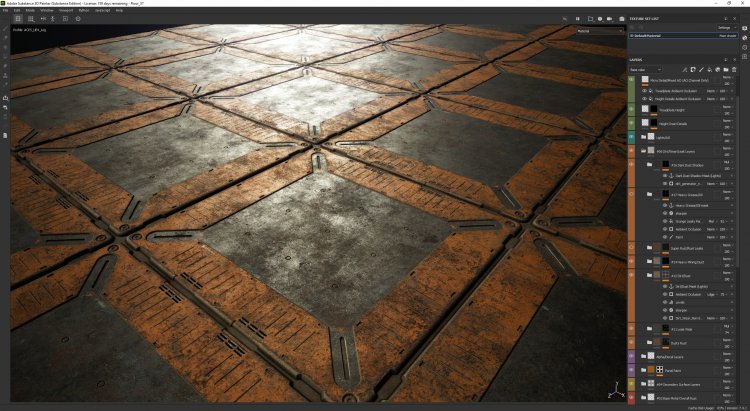Select the Projection tool in left toolbar
The image size is (750, 411).
[5, 47]
